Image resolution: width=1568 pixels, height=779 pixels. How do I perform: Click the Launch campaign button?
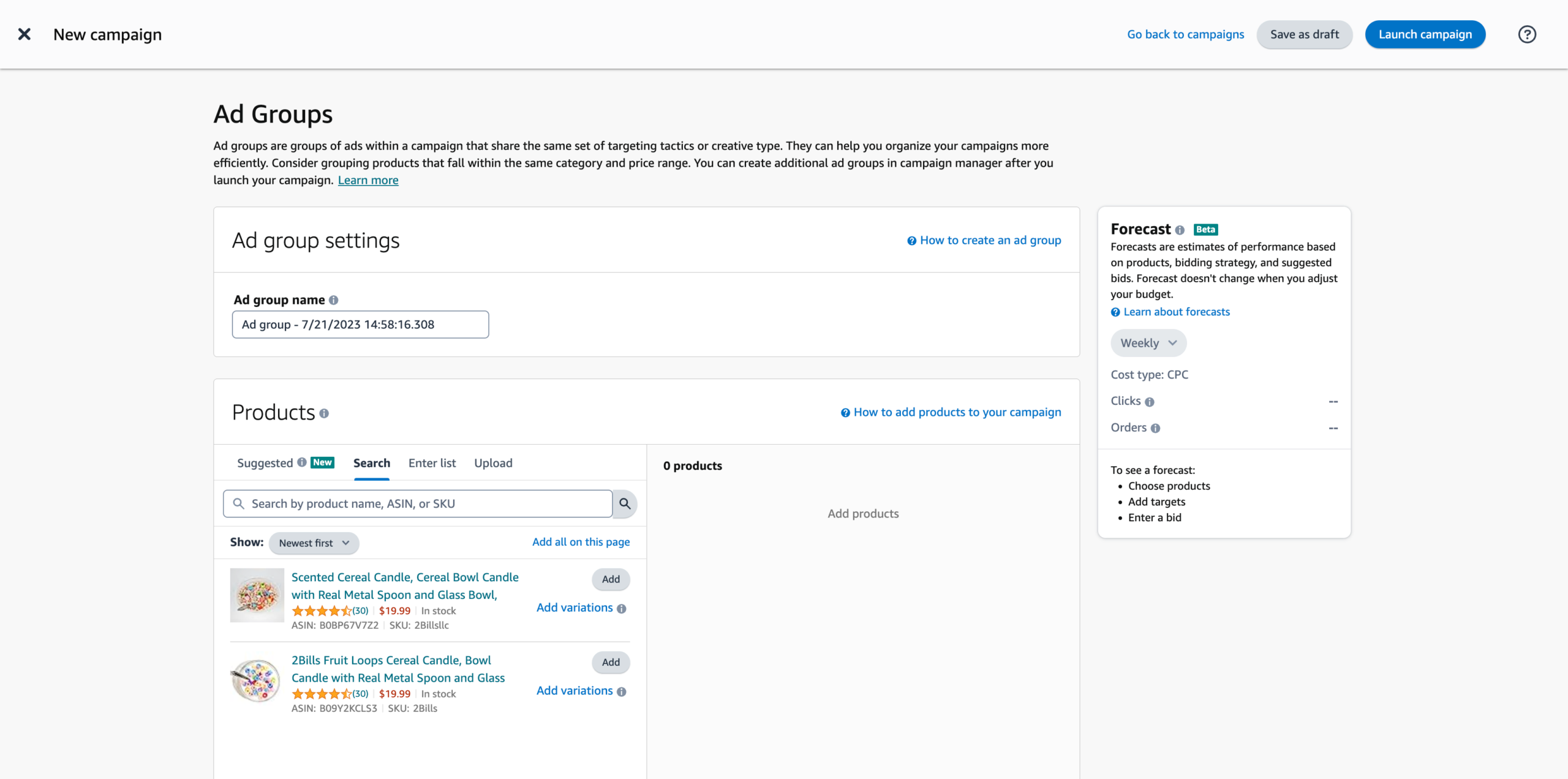[x=1425, y=34]
